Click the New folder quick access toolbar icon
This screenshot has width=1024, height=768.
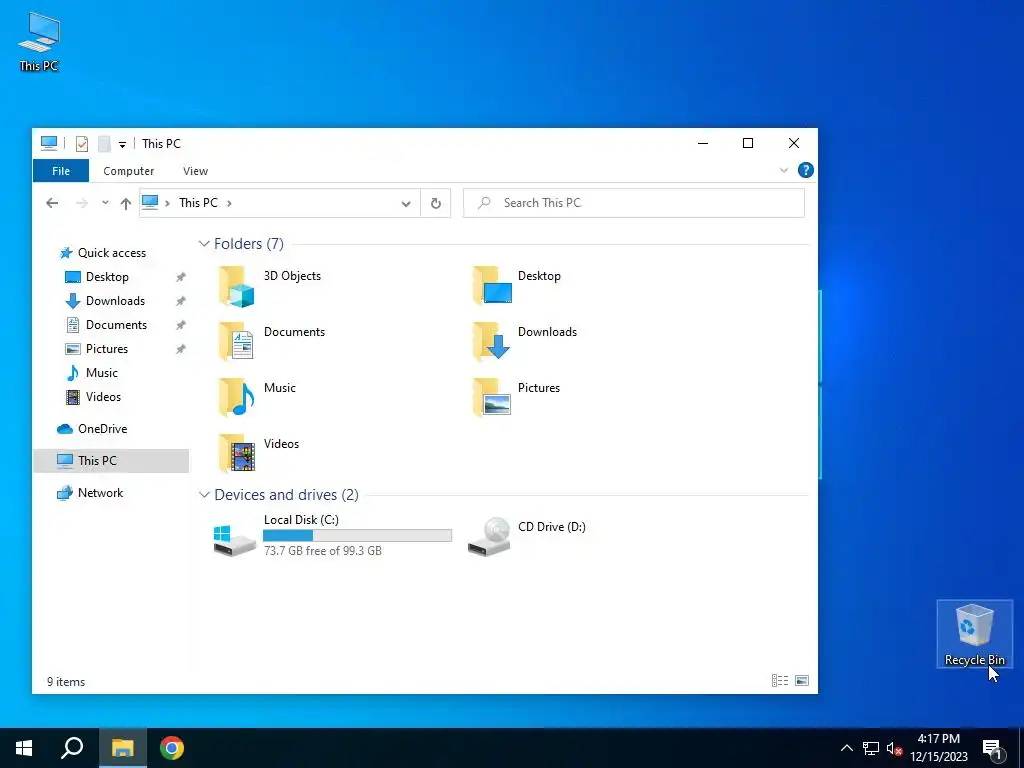(x=104, y=144)
